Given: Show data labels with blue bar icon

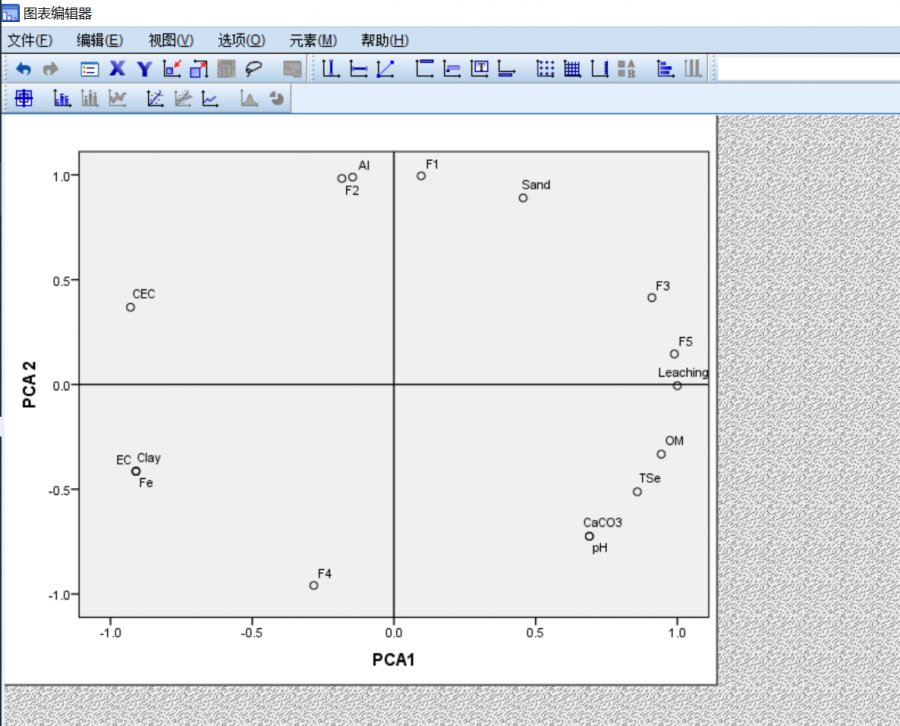Looking at the screenshot, I should coord(62,99).
